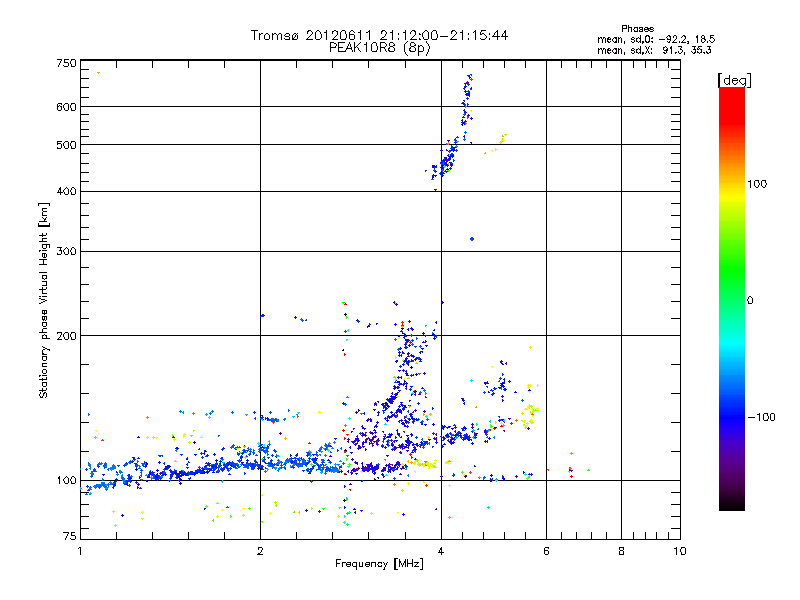The width and height of the screenshot is (800, 600).
Task: Click the '300' y-axis tick label
Action: point(66,251)
